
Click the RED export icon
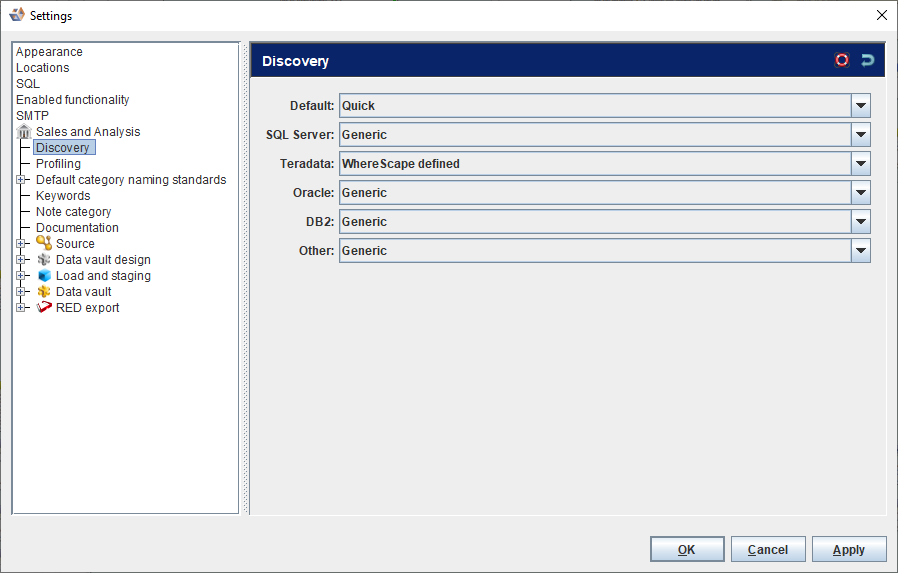pyautogui.click(x=44, y=308)
